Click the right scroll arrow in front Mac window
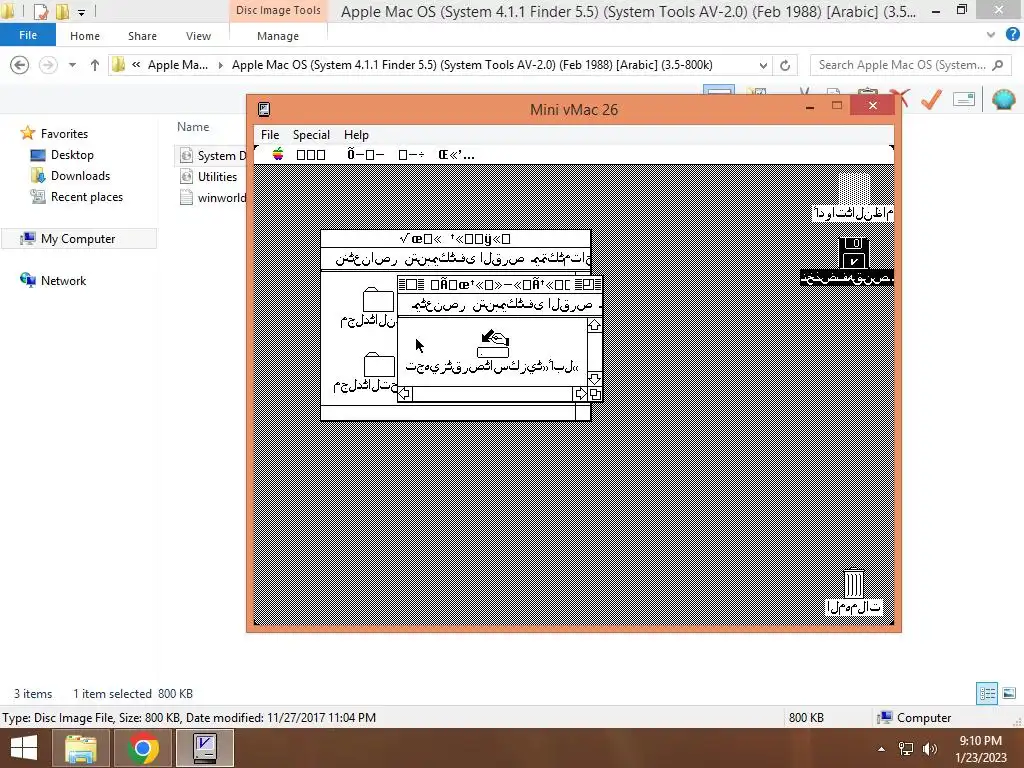Image resolution: width=1024 pixels, height=768 pixels. point(580,394)
